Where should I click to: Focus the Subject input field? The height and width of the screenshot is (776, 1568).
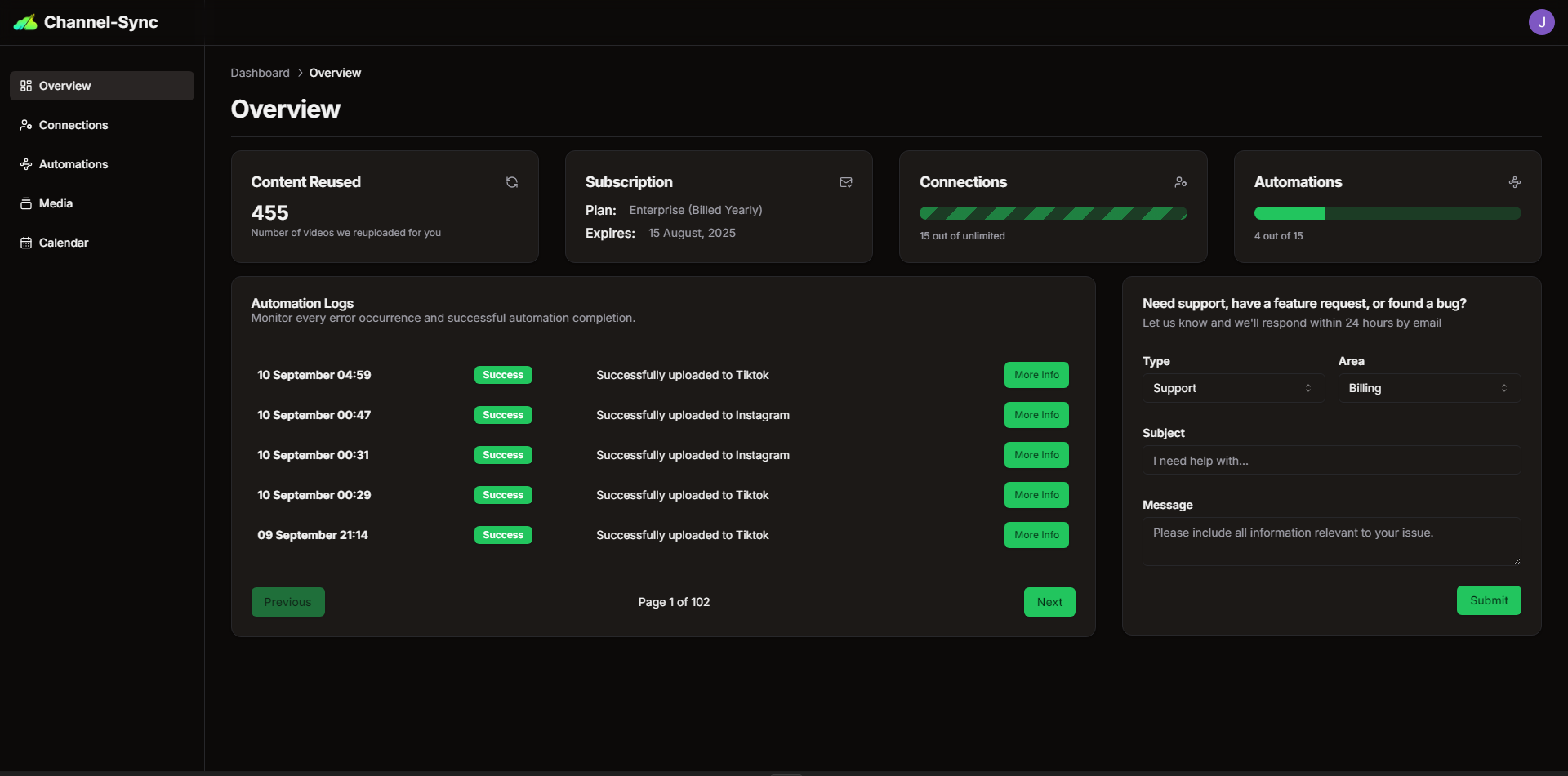(x=1331, y=460)
